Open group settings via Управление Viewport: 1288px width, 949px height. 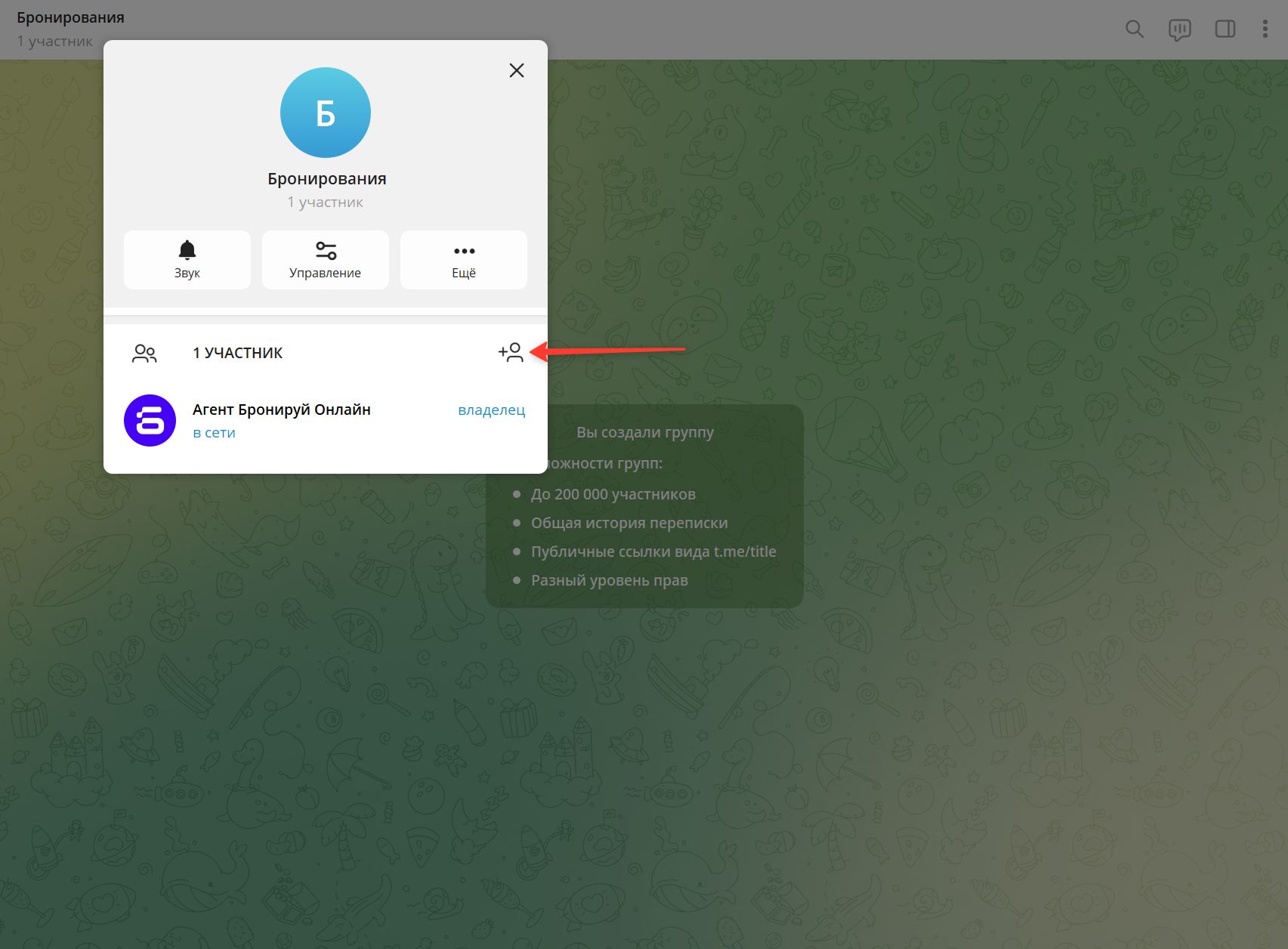pos(325,259)
